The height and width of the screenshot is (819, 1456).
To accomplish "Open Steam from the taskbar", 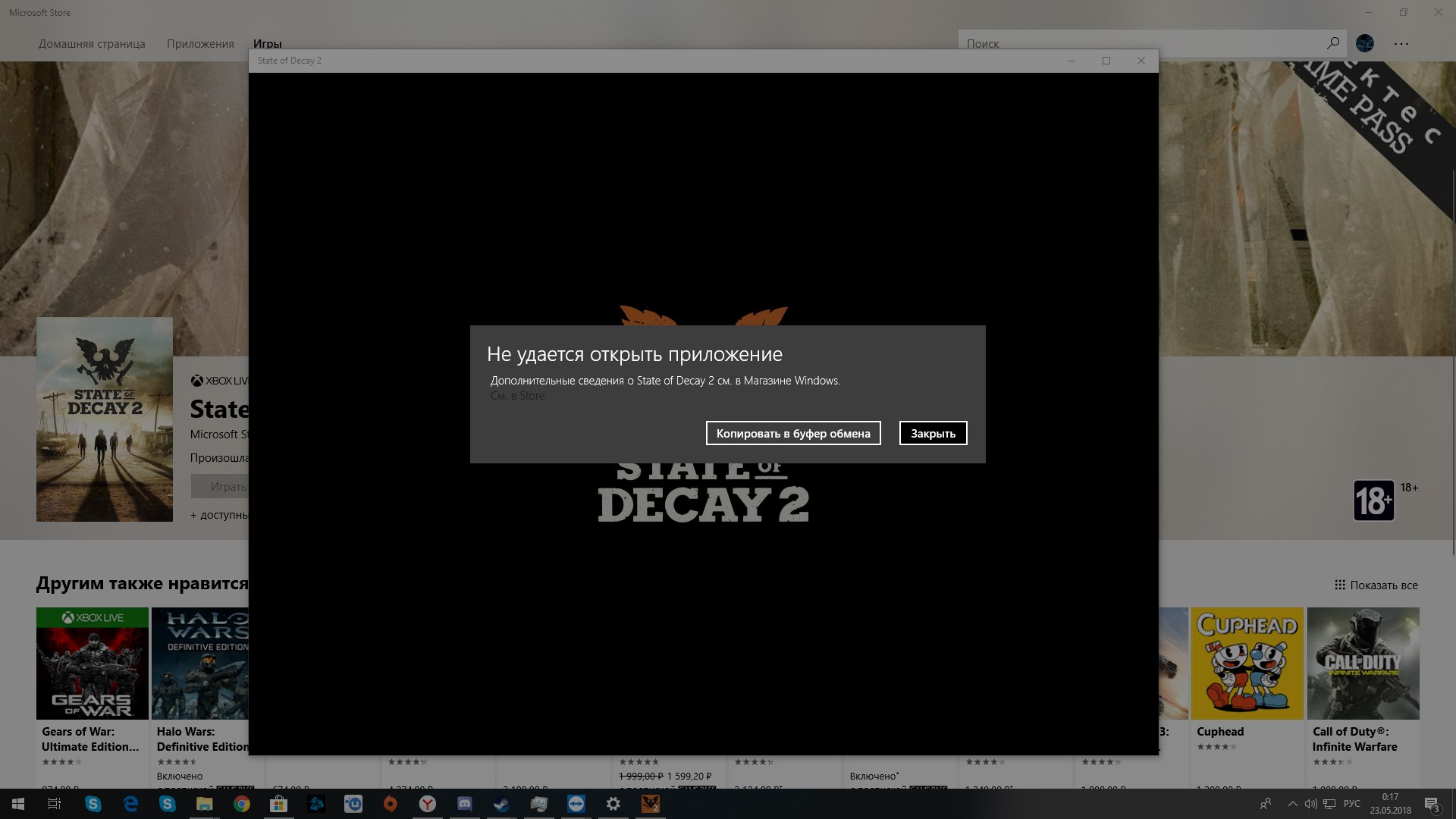I will 502,804.
